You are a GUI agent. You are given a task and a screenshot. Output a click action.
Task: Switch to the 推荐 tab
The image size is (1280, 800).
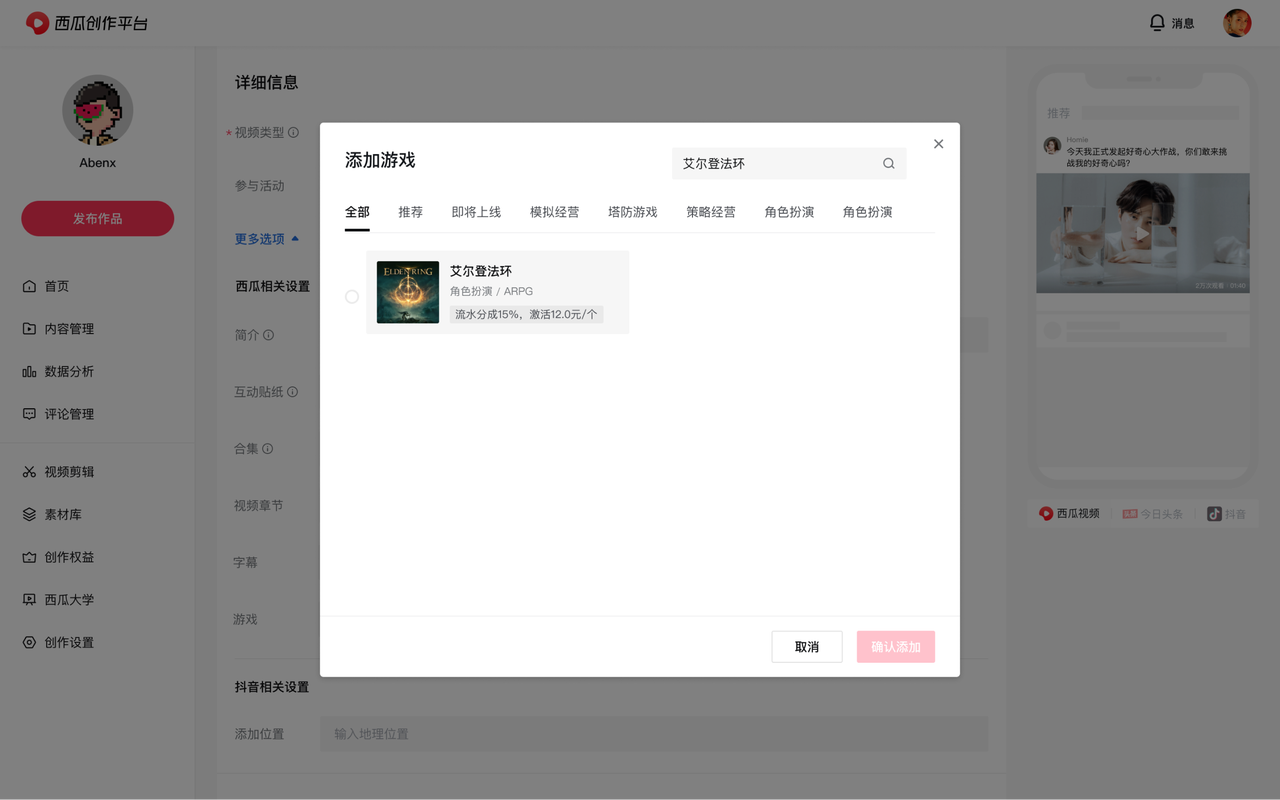(x=410, y=212)
